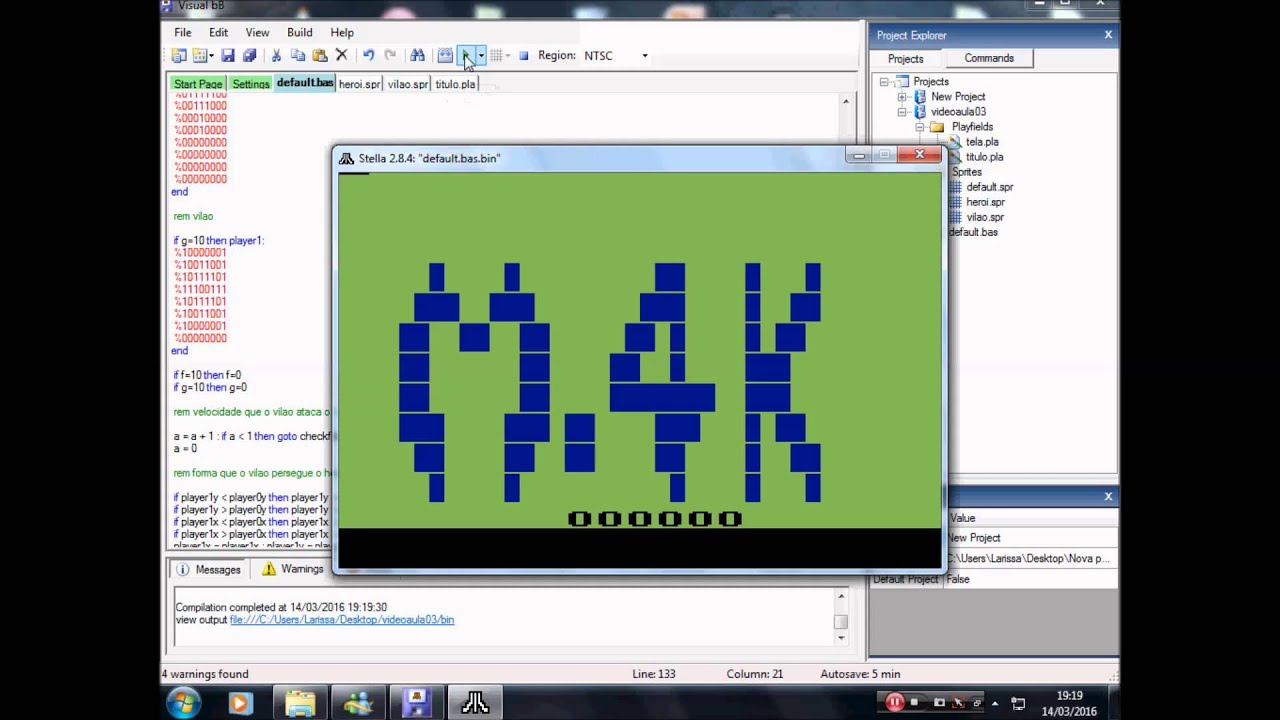
Task: Click the red pause recording tray icon
Action: click(x=895, y=703)
